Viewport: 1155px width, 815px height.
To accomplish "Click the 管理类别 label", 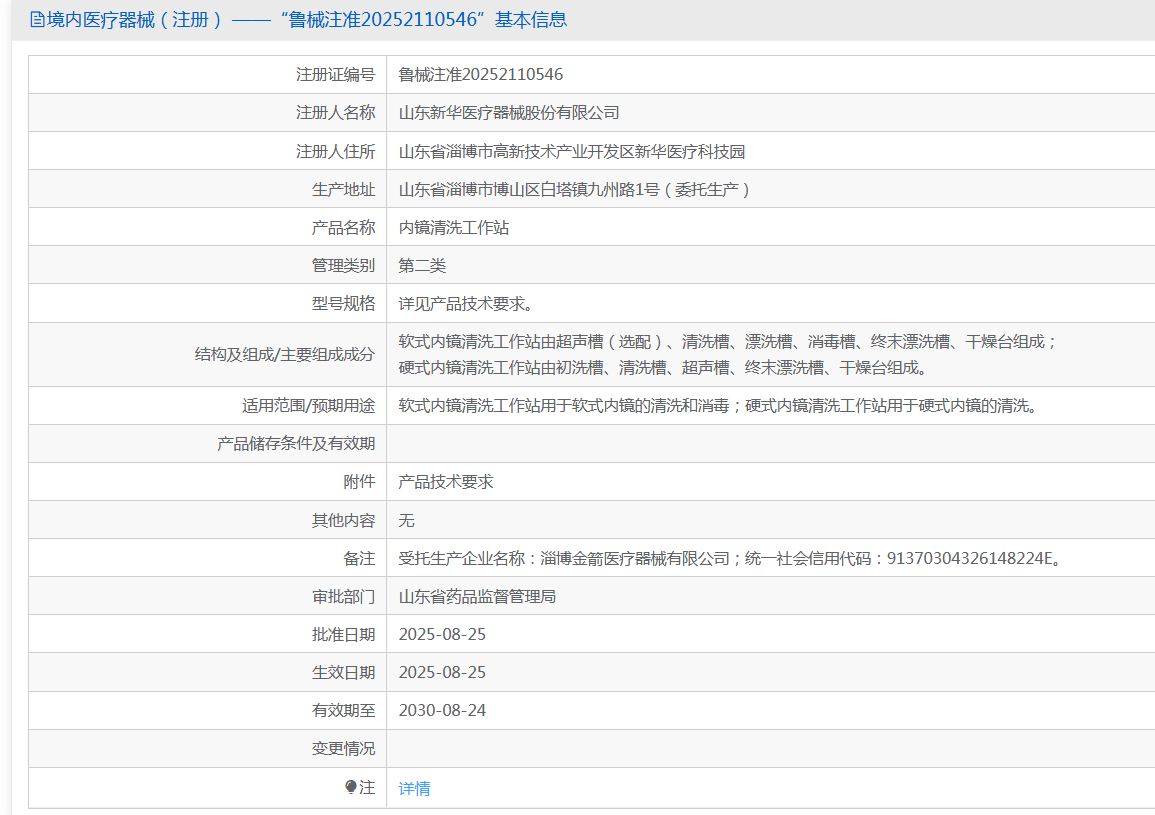I will [343, 265].
